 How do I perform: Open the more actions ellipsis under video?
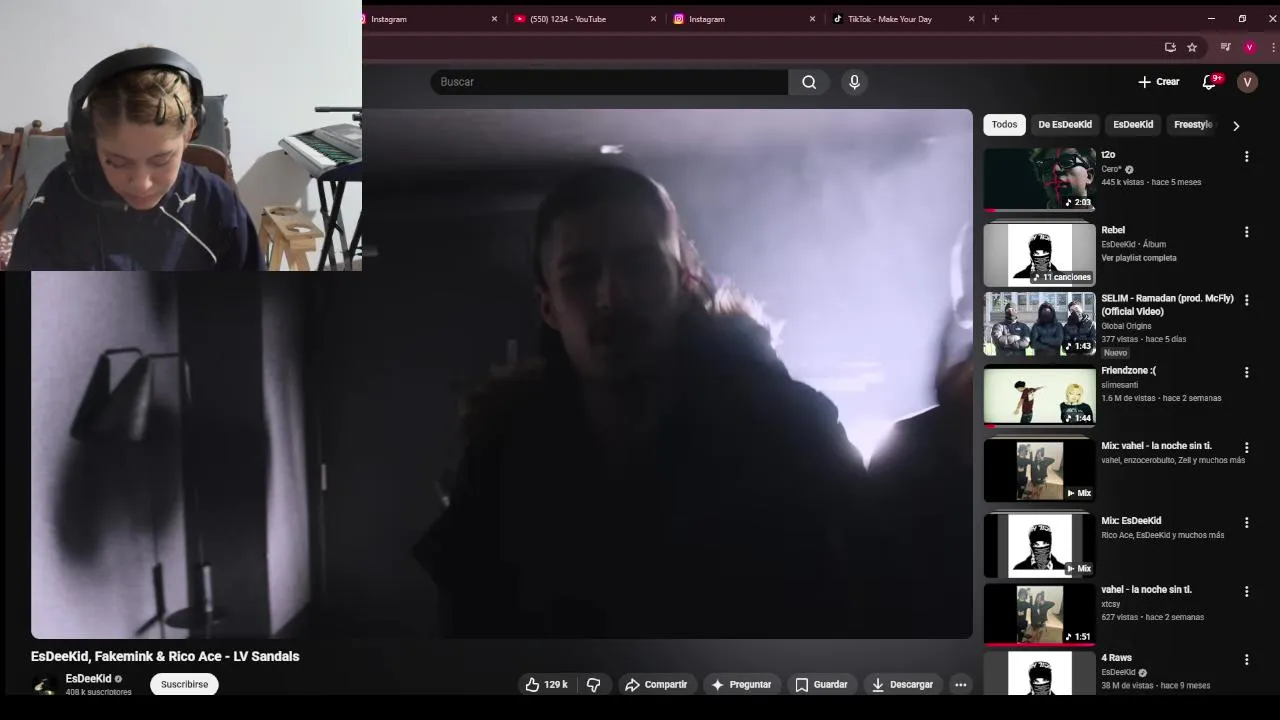[960, 684]
